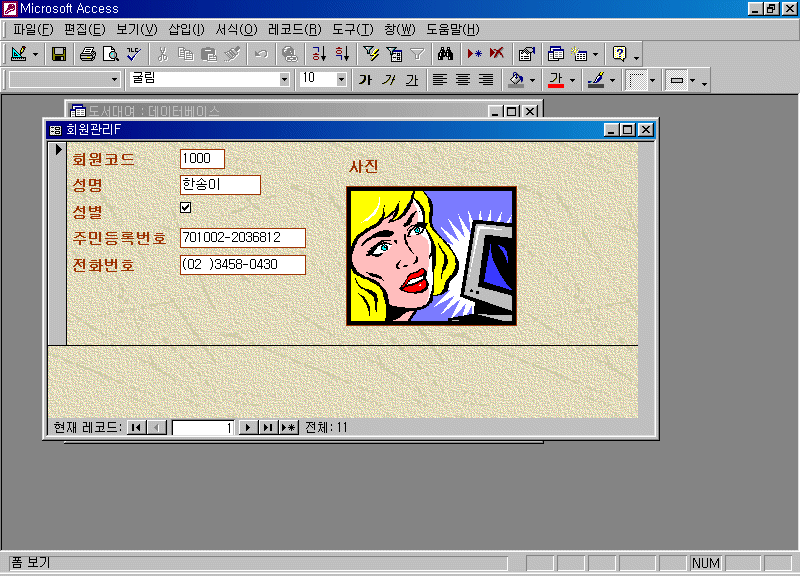Add new record toolbar icon
Viewport: 800px width, 576px height.
click(x=474, y=54)
